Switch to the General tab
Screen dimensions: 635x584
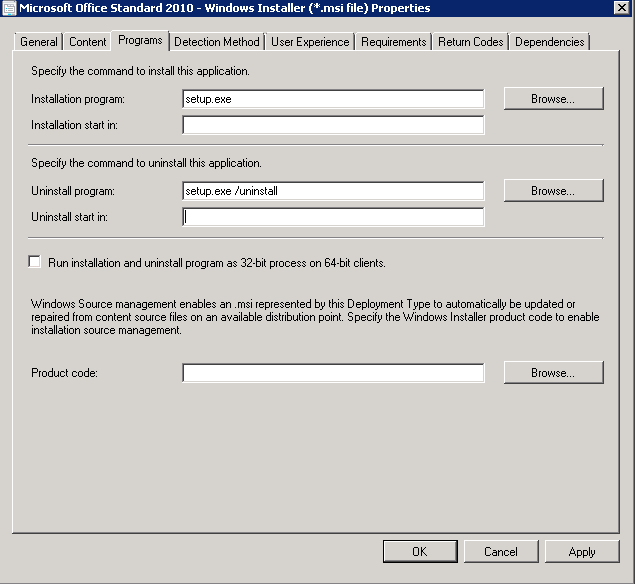[39, 42]
